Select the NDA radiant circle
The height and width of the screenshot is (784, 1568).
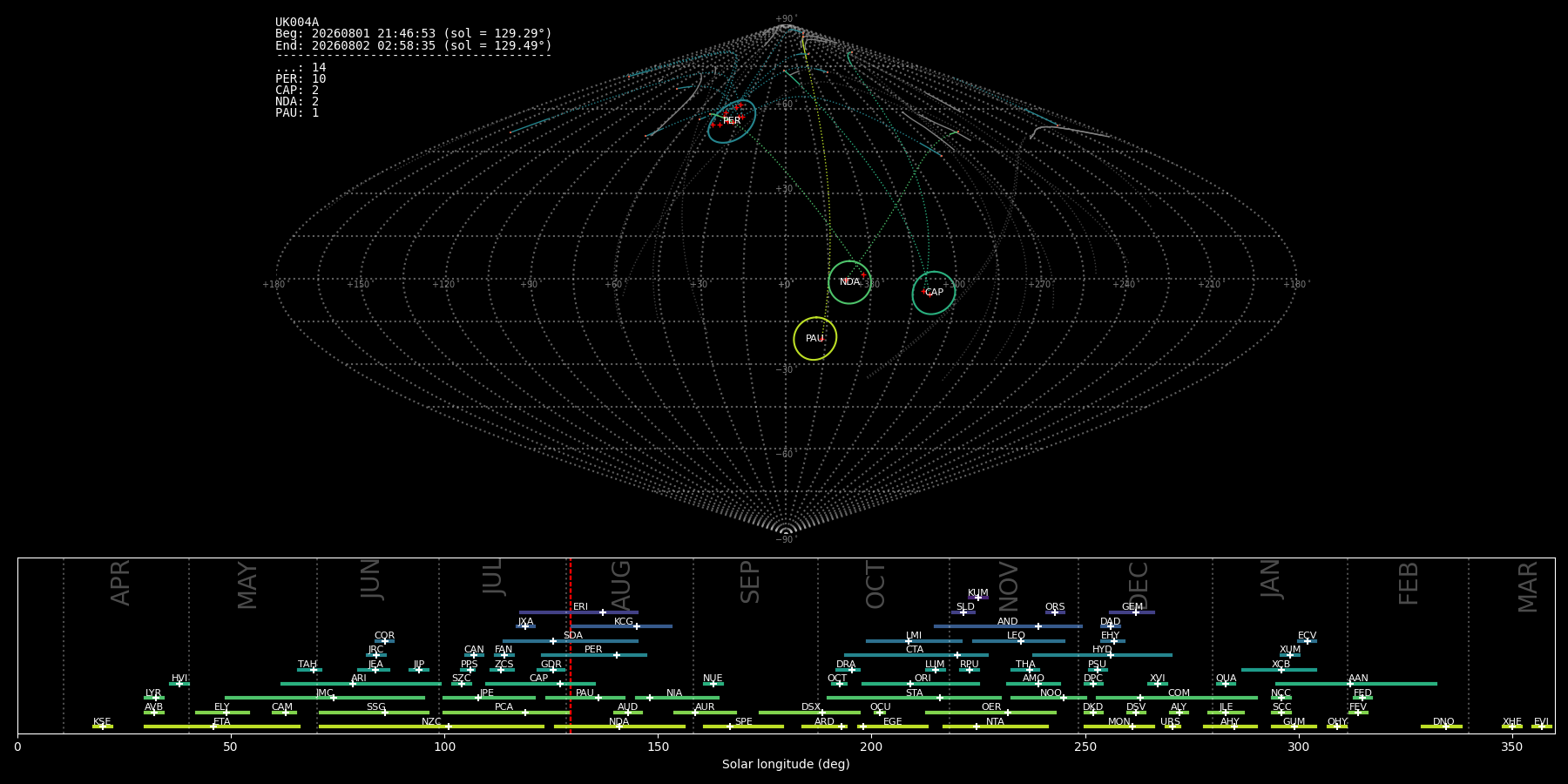click(849, 282)
